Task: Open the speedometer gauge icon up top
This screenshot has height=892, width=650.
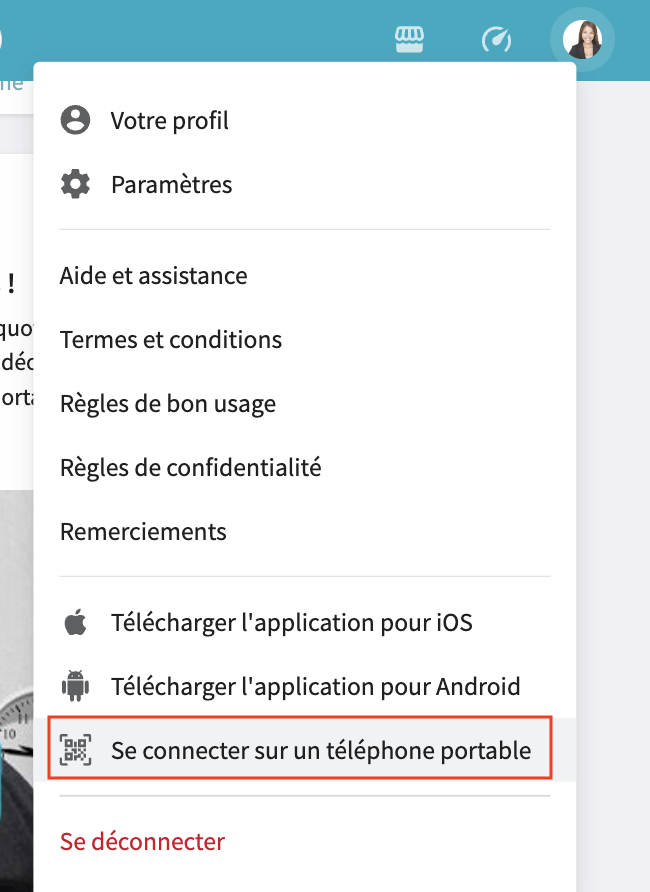Action: 496,40
